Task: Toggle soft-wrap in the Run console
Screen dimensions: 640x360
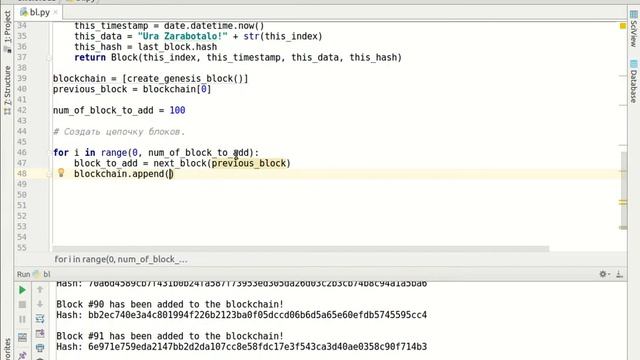Action: [40, 319]
